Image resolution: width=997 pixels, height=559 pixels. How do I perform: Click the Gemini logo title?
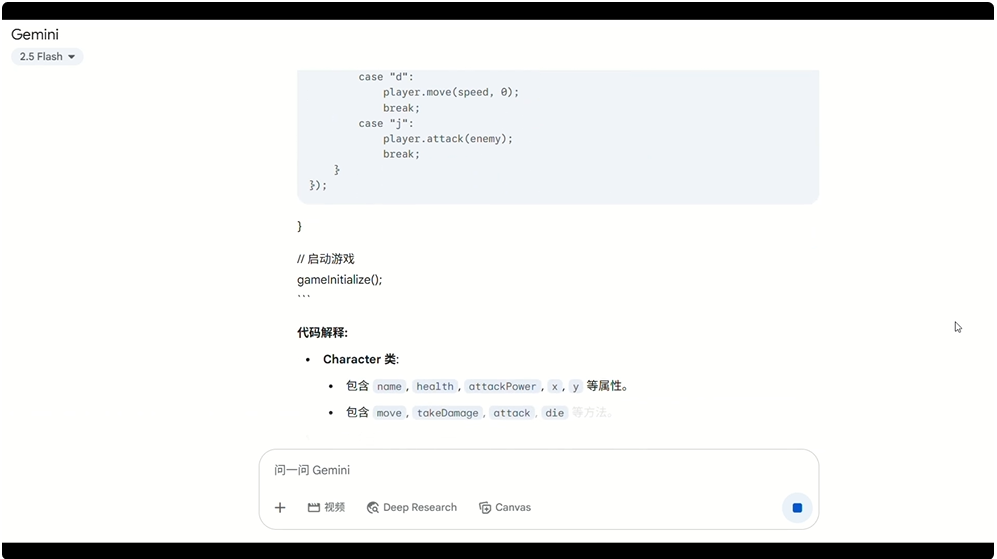tap(35, 34)
